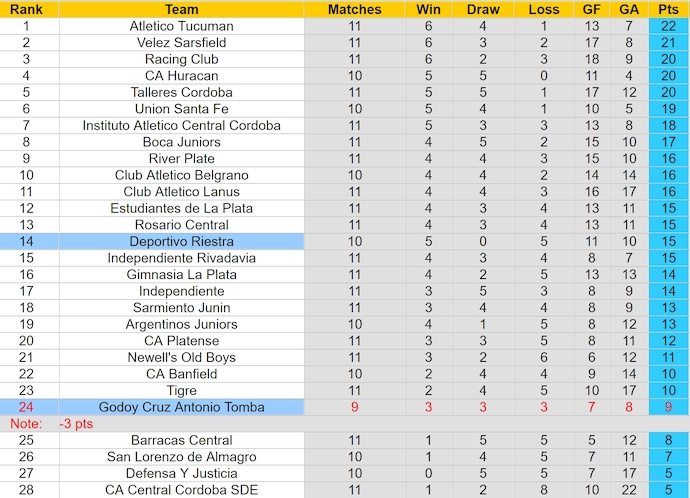
Task: Select Instituto Atletico Central Cordoba team
Action: [182, 125]
